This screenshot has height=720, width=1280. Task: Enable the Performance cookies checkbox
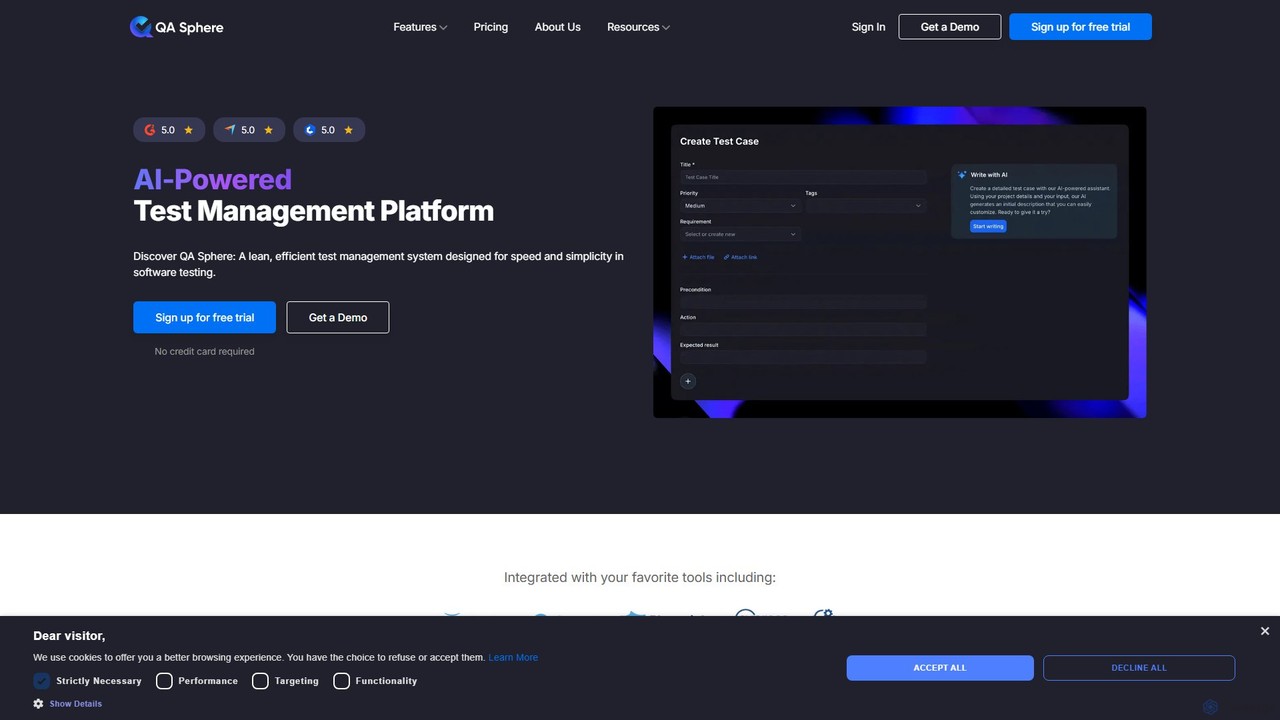(164, 681)
